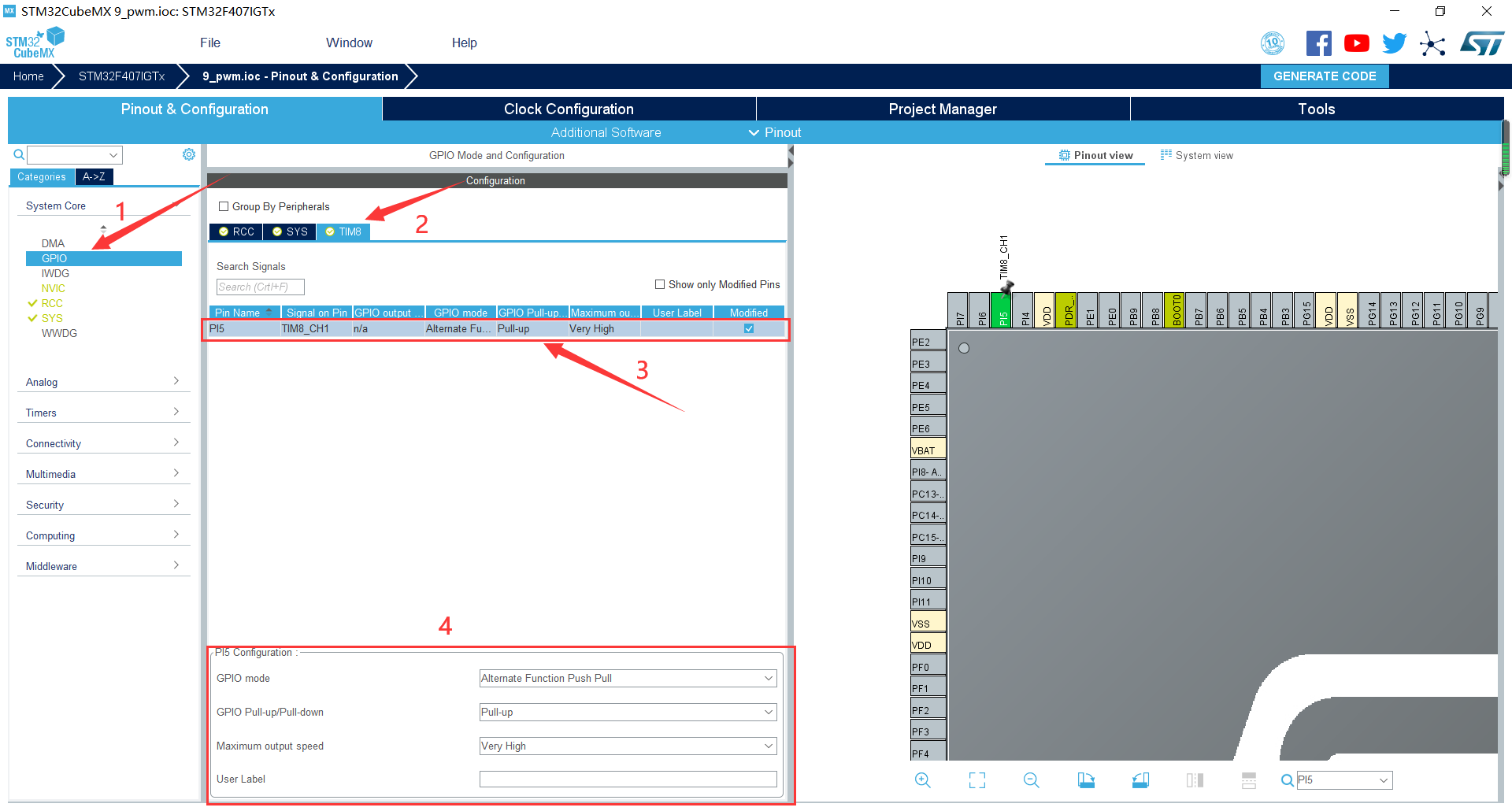Click the fit-to-screen frame icon
The width and height of the screenshot is (1512, 811).
click(x=976, y=780)
